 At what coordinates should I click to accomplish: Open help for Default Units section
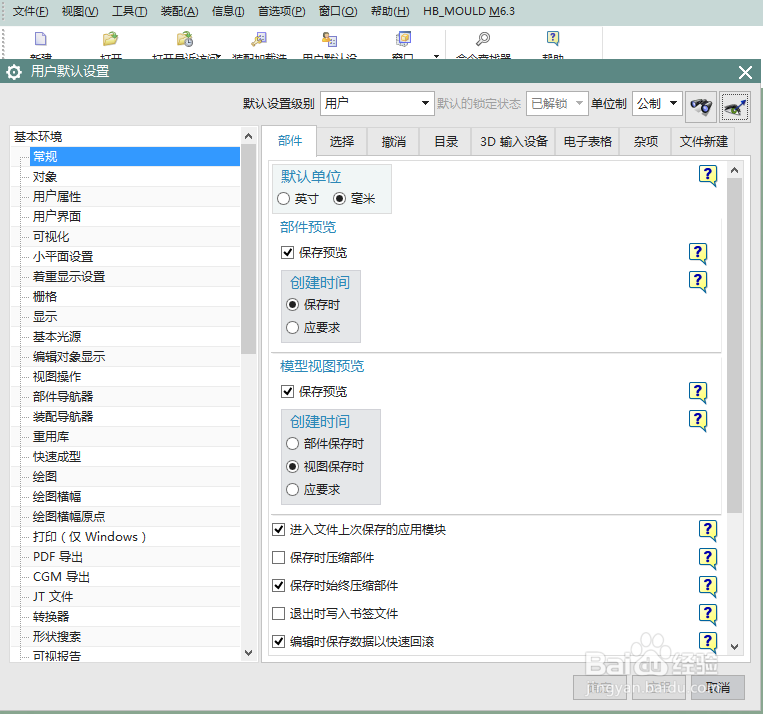[708, 175]
